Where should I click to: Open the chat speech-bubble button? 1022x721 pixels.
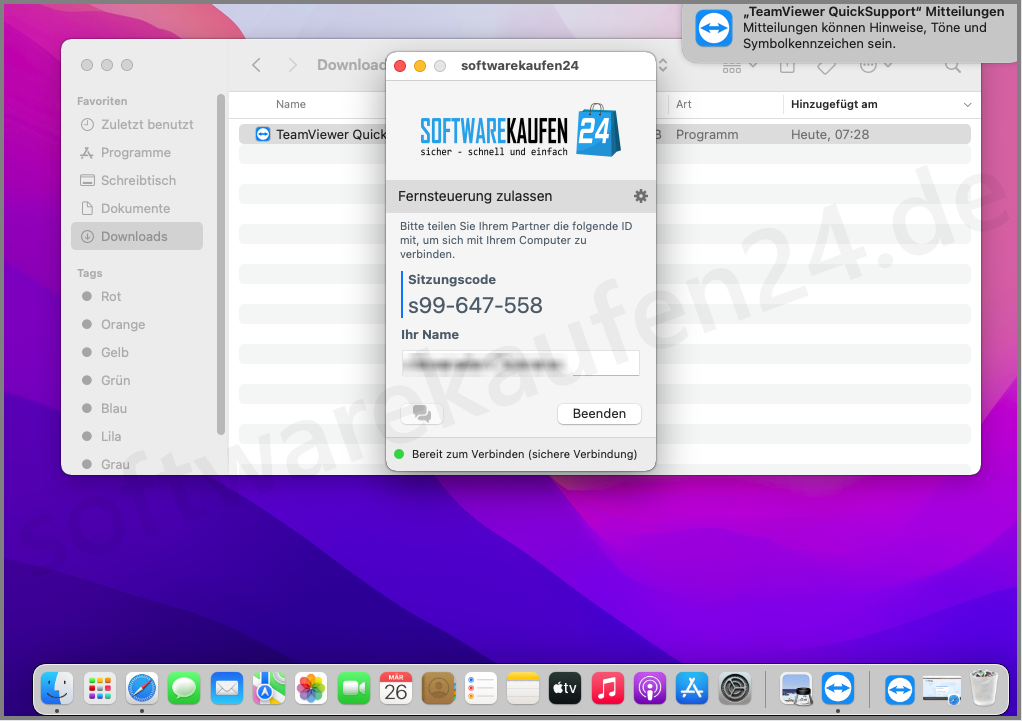pos(422,413)
